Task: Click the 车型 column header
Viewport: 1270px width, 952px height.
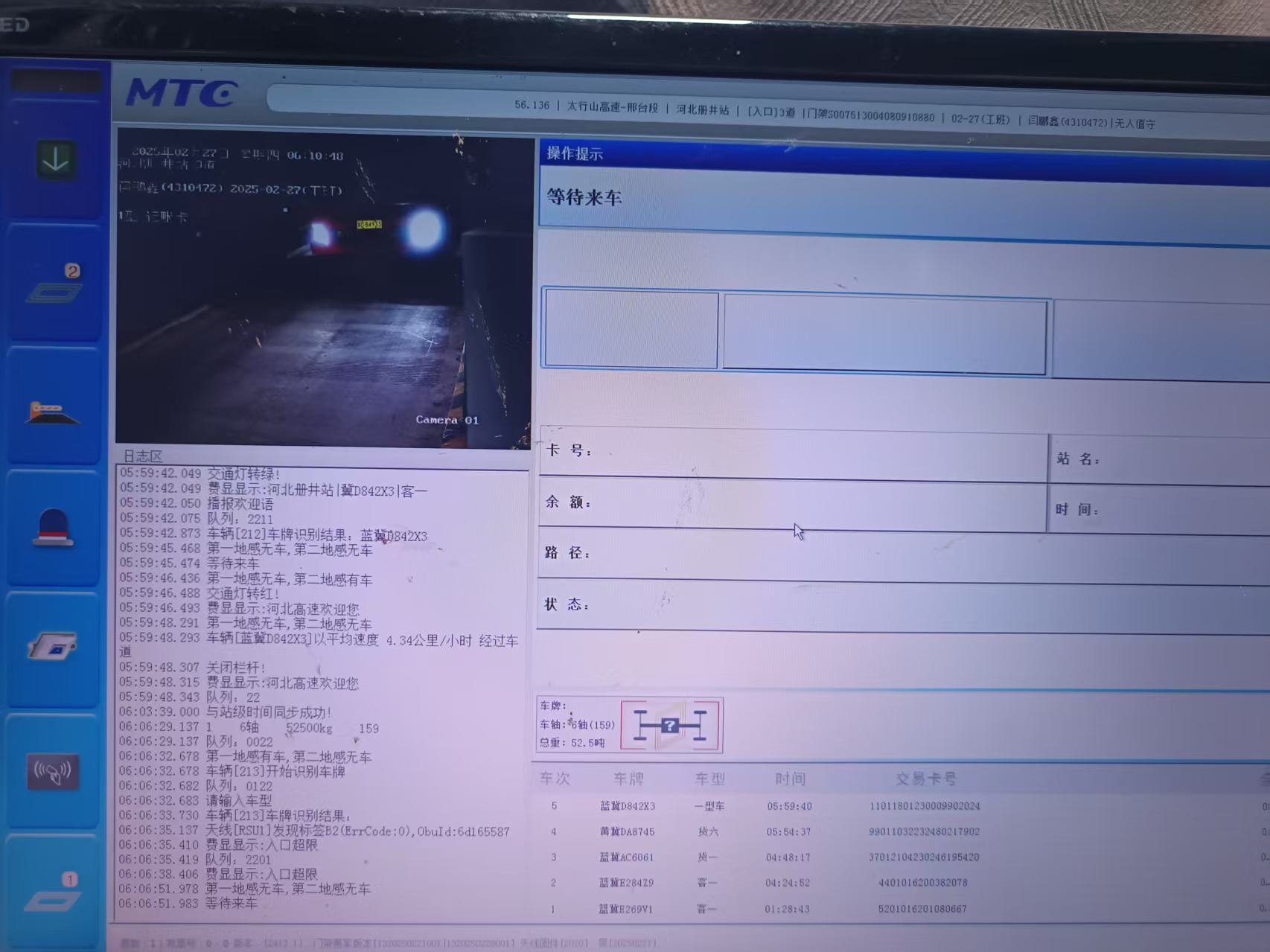Action: (709, 779)
